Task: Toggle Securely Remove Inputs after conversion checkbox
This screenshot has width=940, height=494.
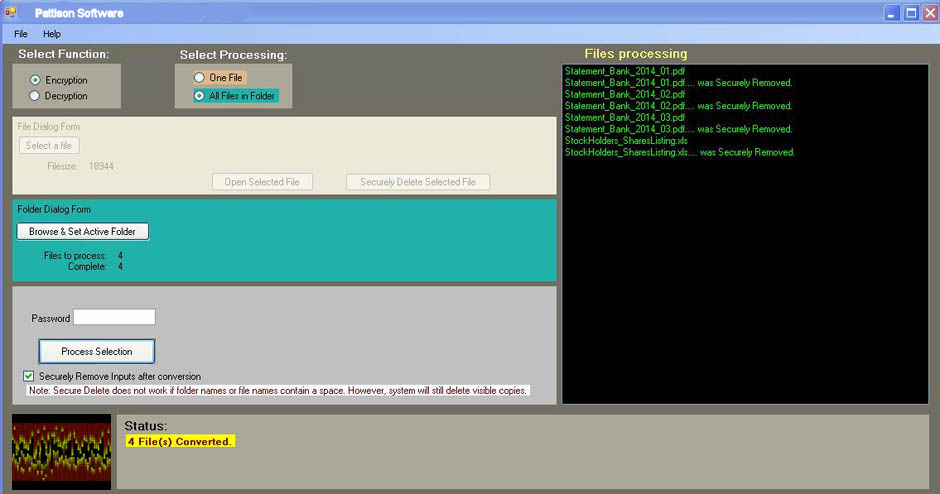Action: pyautogui.click(x=28, y=376)
